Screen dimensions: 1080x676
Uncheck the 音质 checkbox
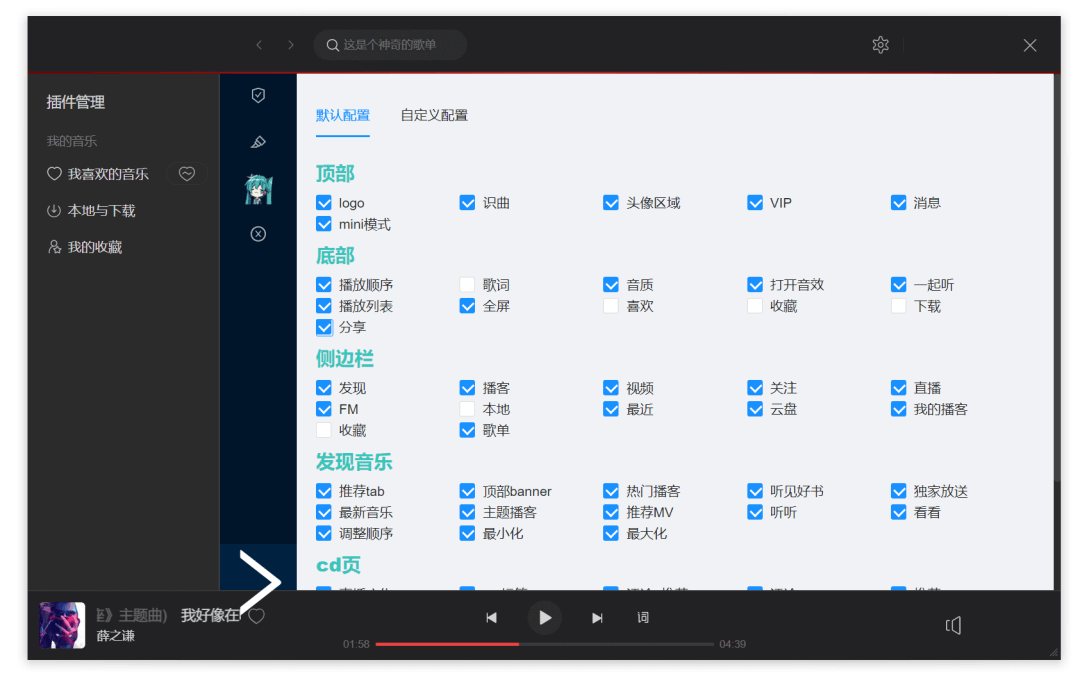611,285
